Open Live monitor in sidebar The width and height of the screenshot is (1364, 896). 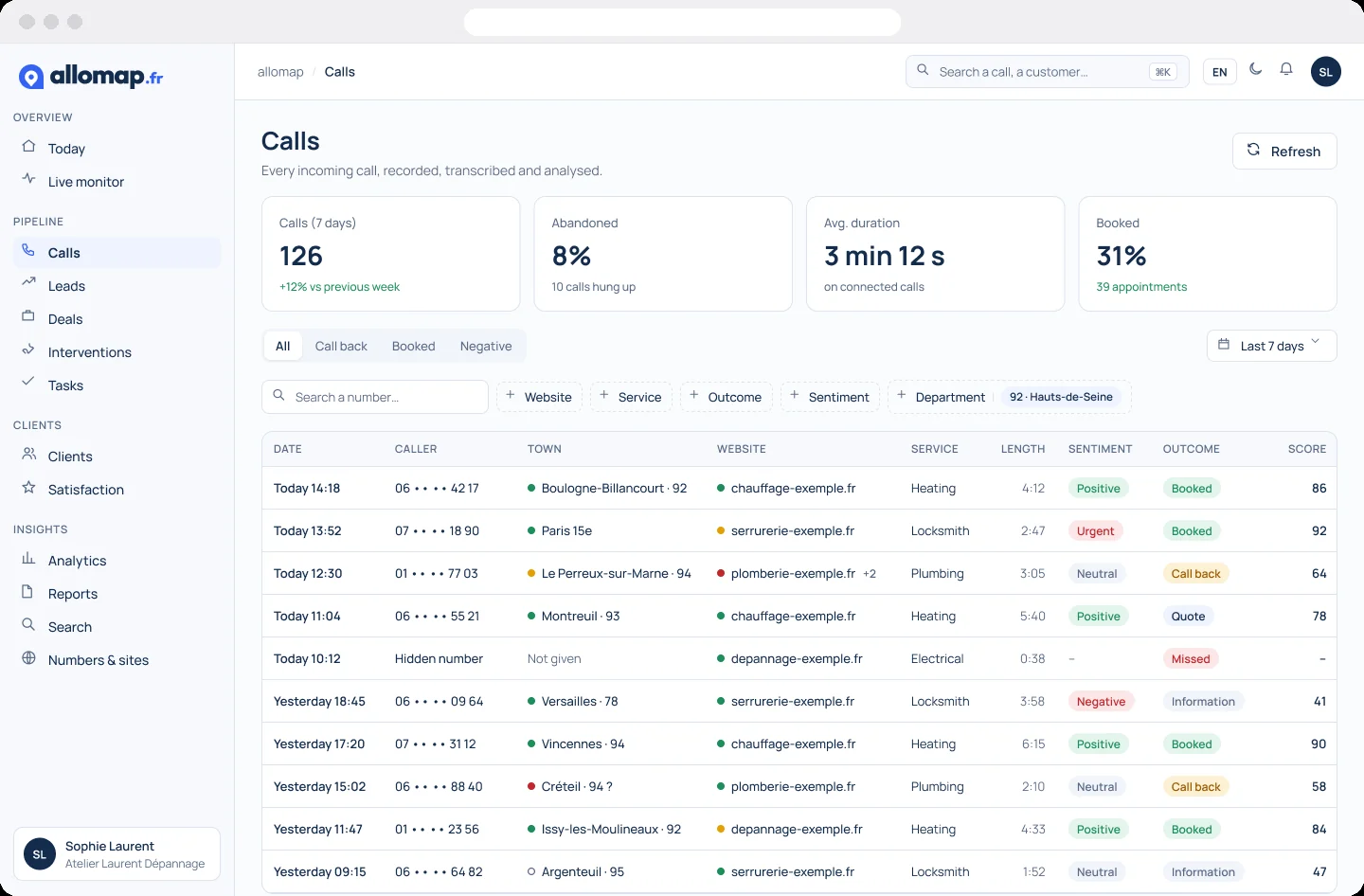tap(117, 182)
